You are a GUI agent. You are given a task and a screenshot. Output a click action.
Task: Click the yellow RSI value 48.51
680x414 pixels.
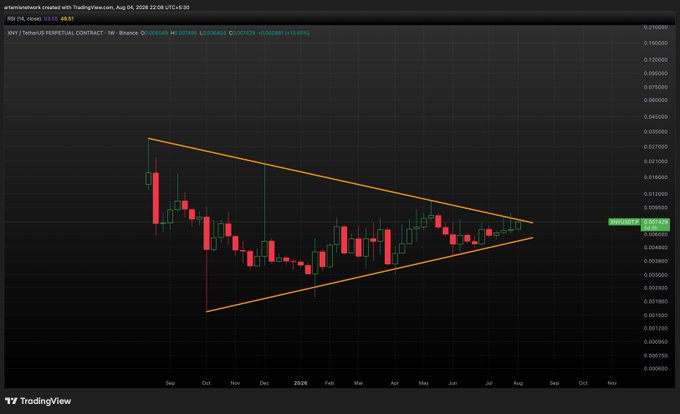[x=67, y=19]
